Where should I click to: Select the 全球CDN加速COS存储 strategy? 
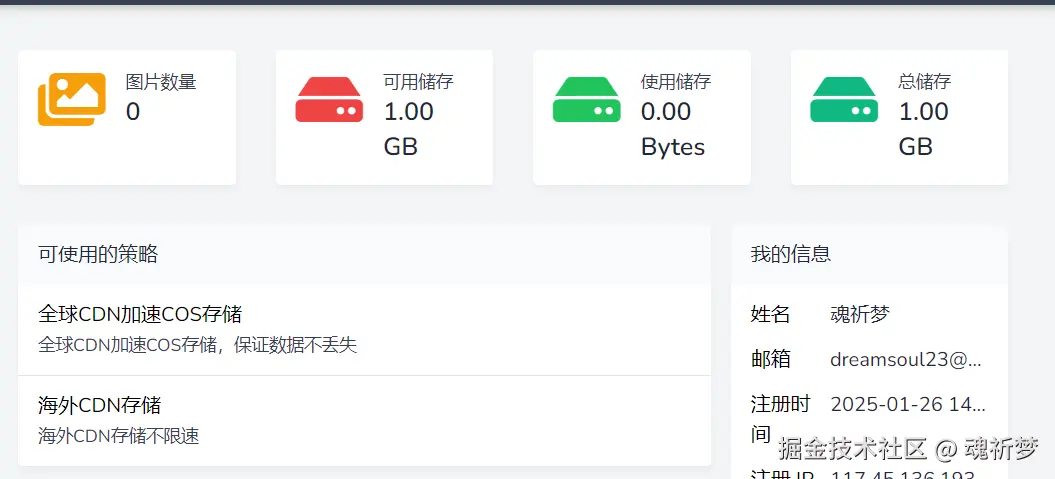[x=140, y=314]
